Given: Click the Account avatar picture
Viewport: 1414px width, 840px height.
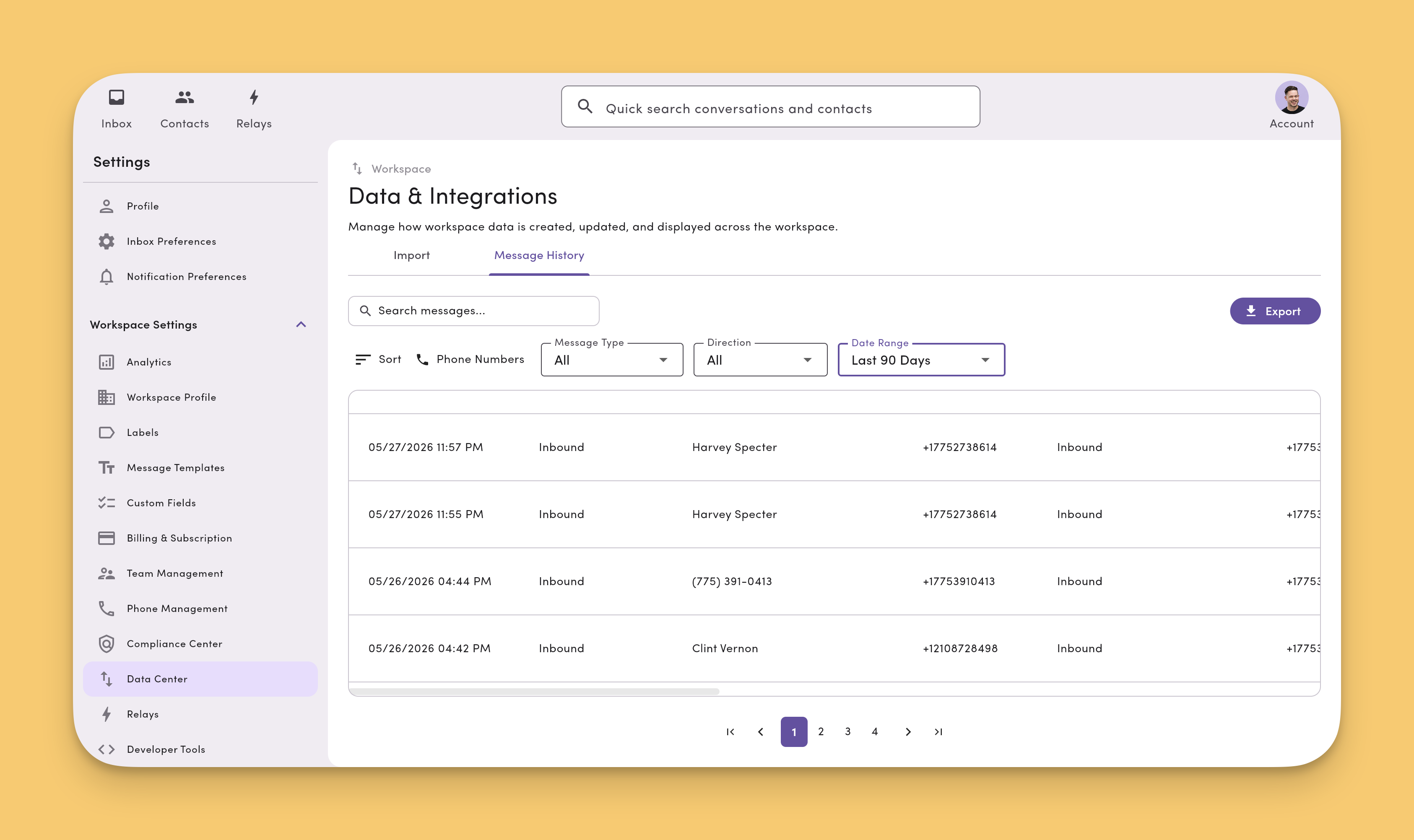Looking at the screenshot, I should (1291, 97).
